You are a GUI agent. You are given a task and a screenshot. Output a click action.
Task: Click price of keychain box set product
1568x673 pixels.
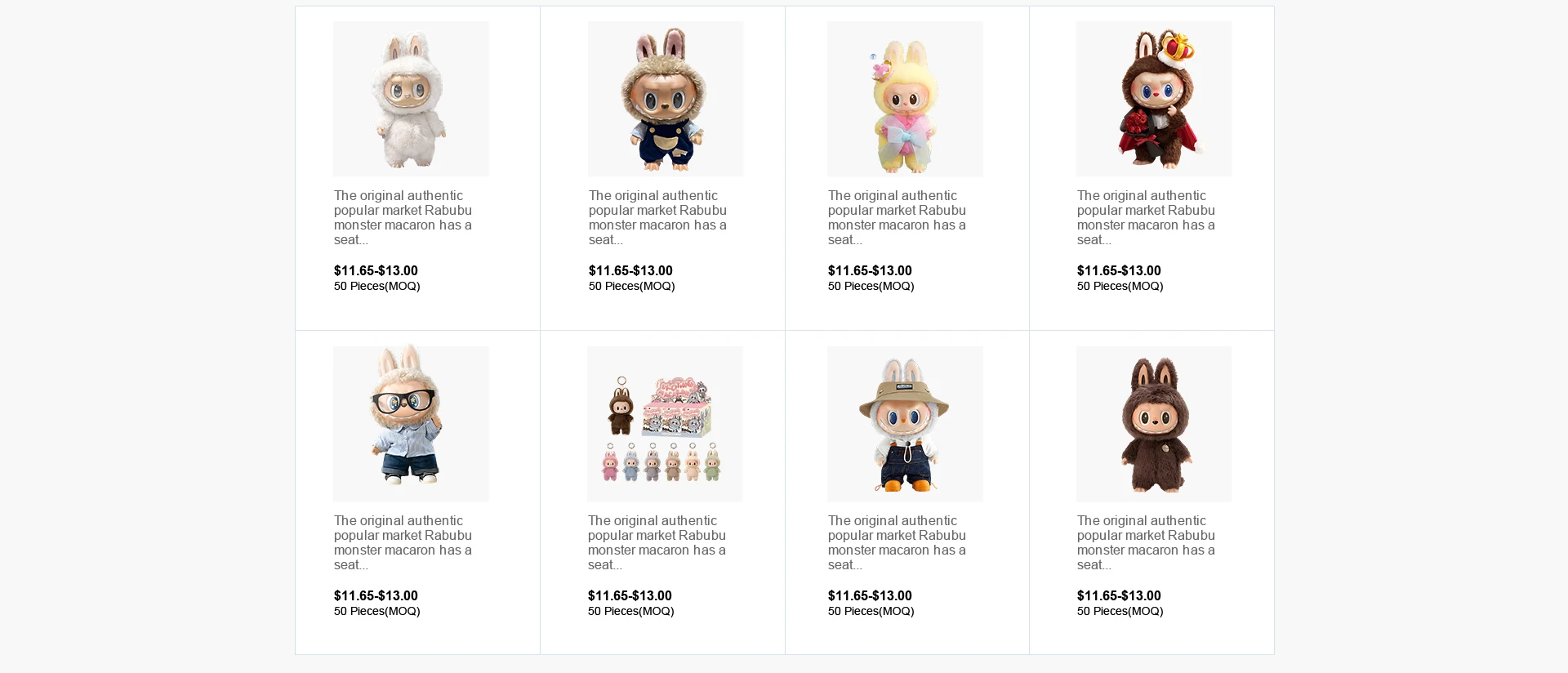click(630, 595)
